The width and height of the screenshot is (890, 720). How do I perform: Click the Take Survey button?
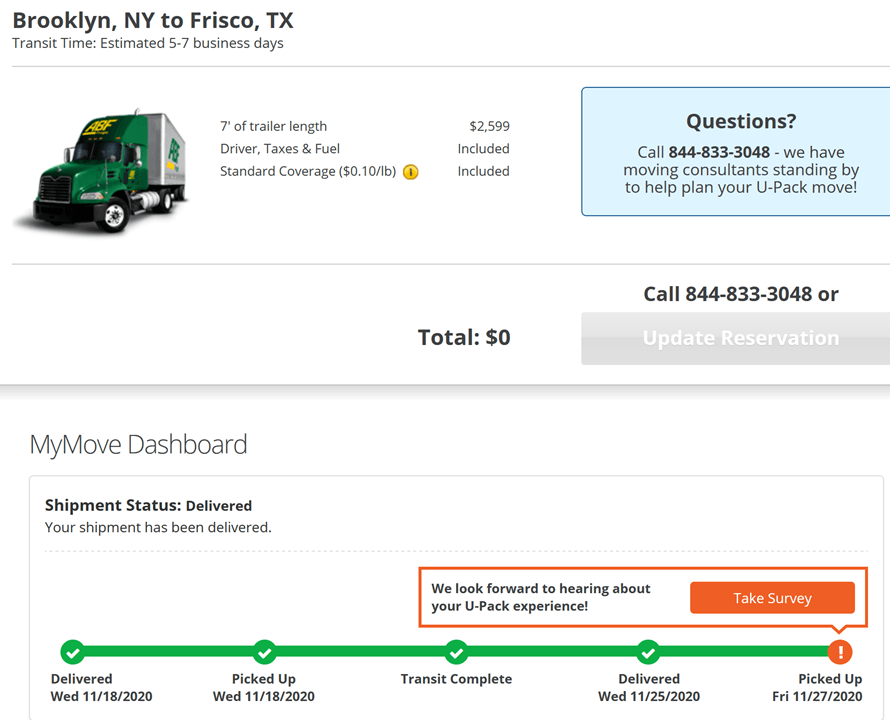coord(772,598)
